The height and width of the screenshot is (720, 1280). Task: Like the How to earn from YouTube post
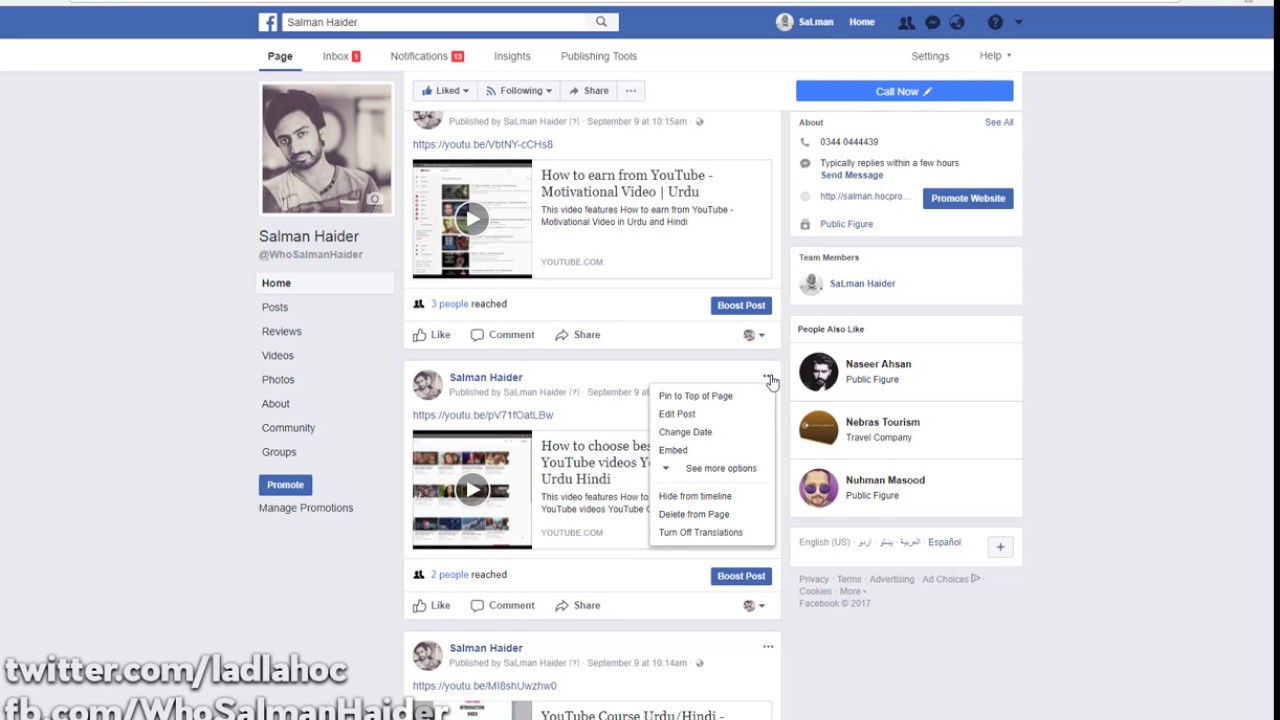point(432,335)
